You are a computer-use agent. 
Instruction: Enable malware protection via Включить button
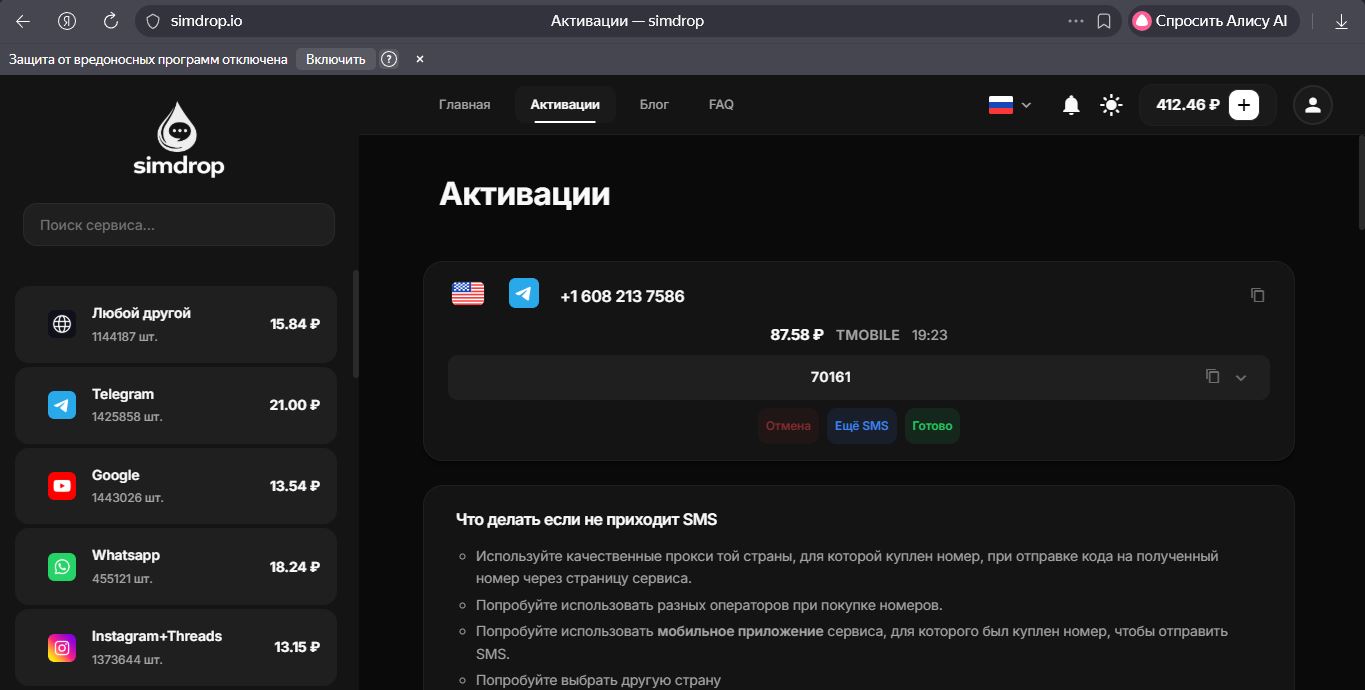(x=335, y=59)
